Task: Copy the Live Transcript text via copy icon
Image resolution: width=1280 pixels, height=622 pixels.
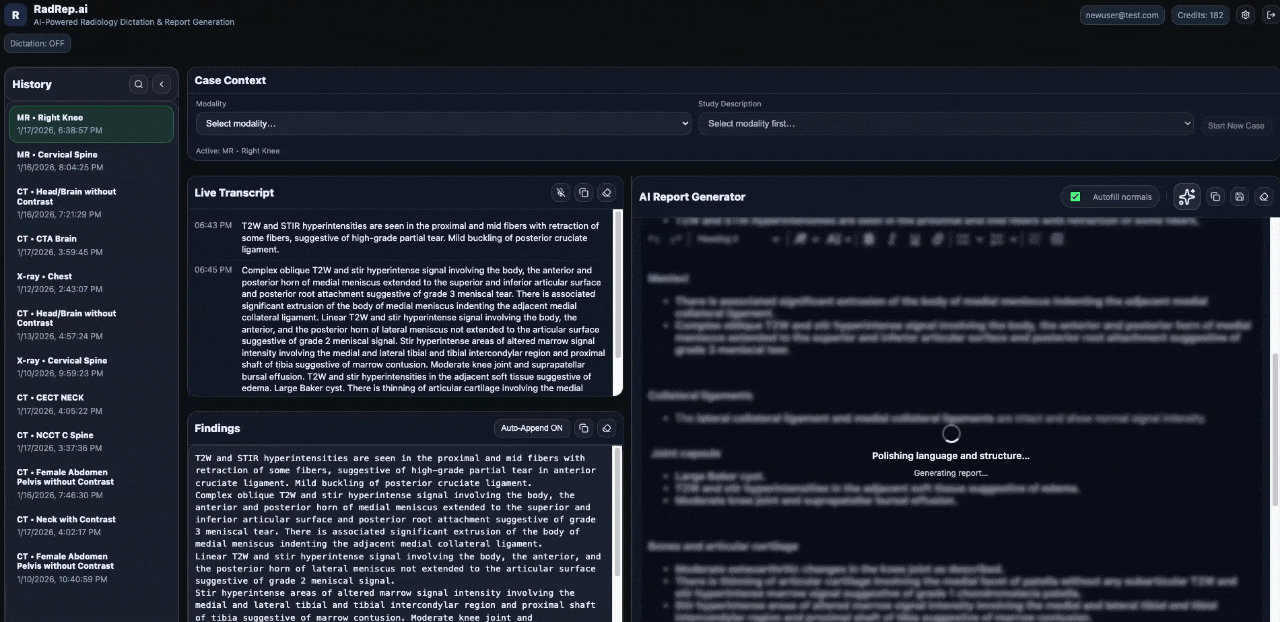Action: [584, 192]
